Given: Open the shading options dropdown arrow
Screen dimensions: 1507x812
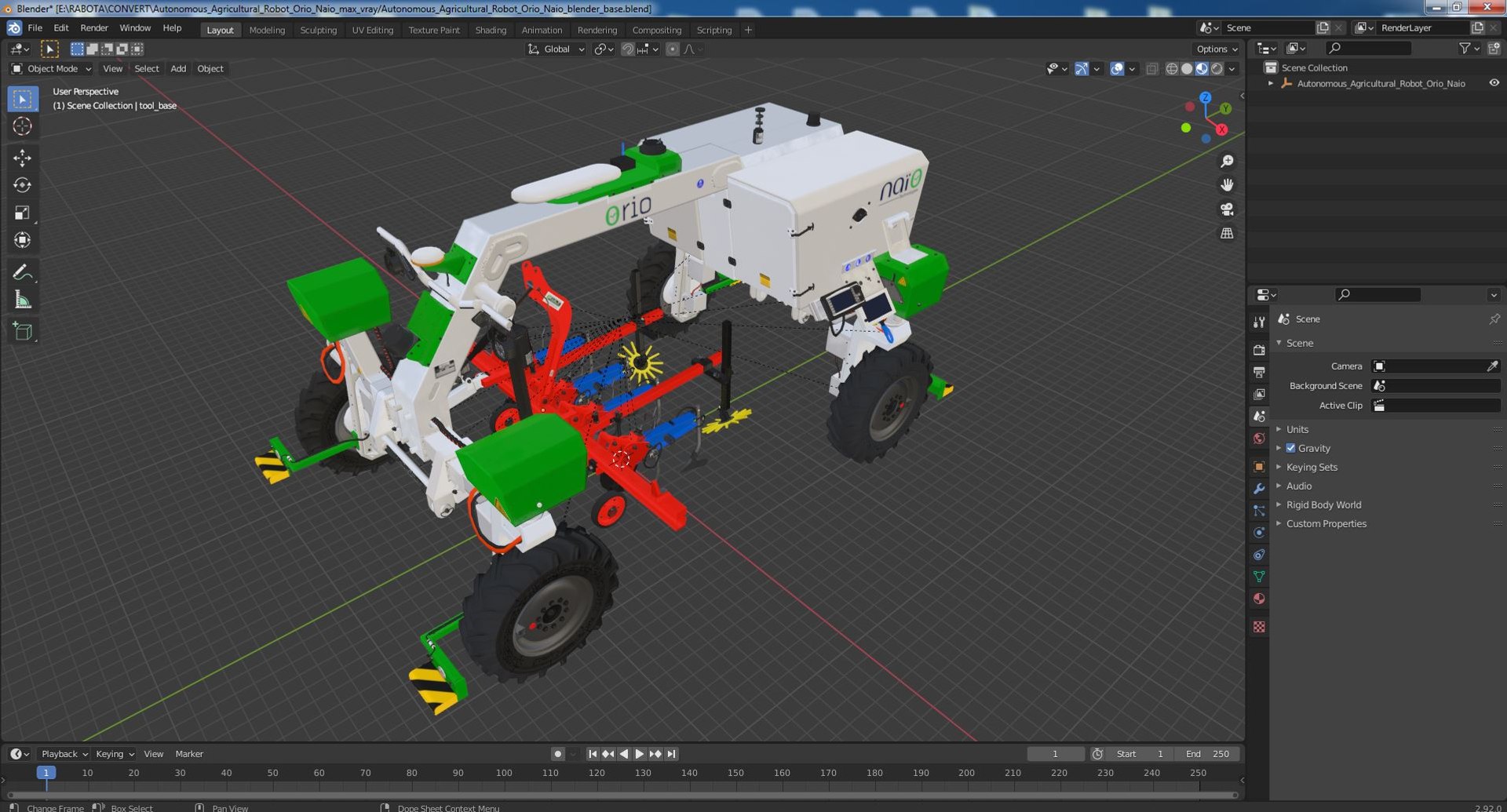Looking at the screenshot, I should (x=1232, y=69).
